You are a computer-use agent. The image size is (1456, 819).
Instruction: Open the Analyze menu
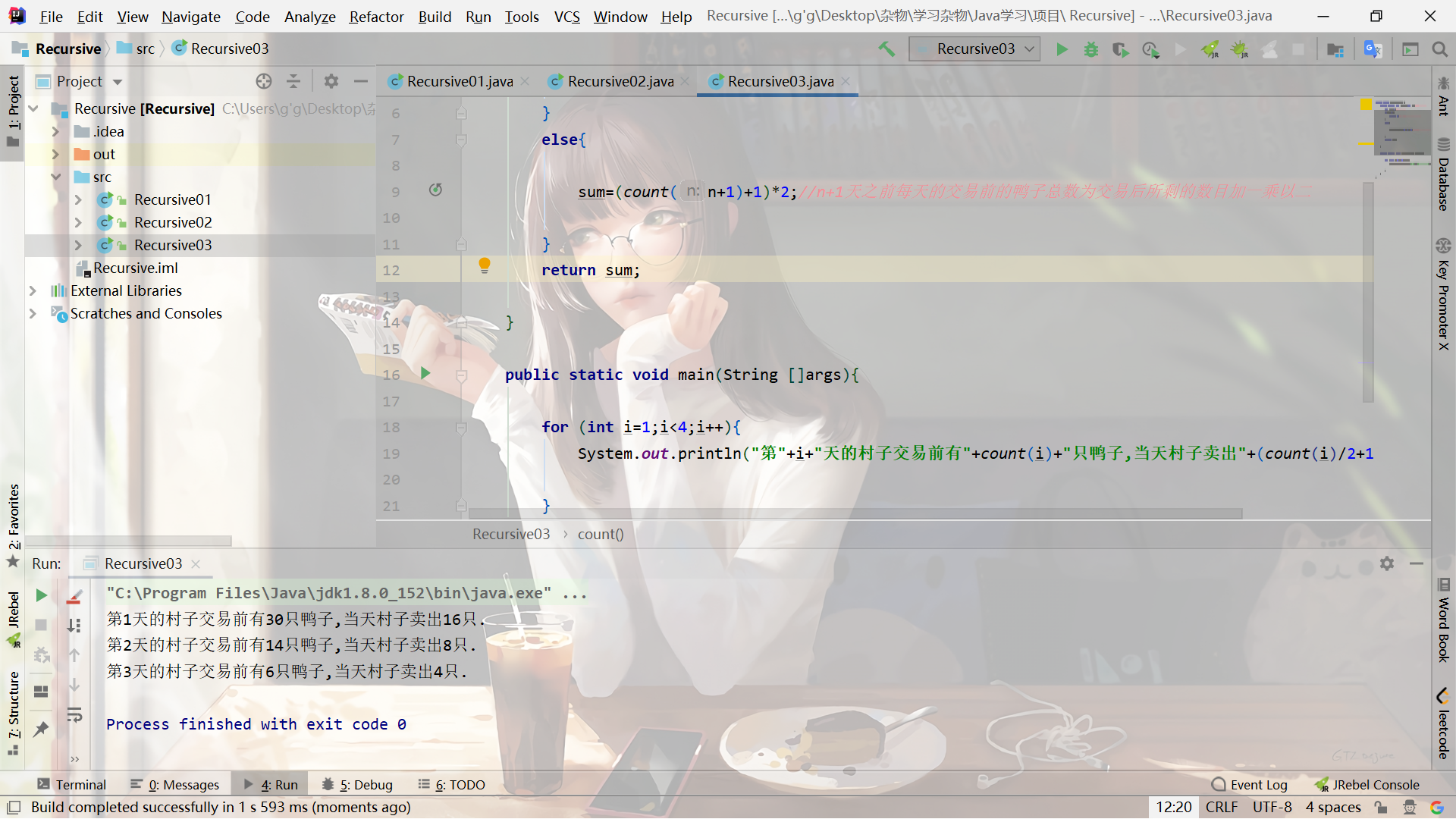coord(309,17)
